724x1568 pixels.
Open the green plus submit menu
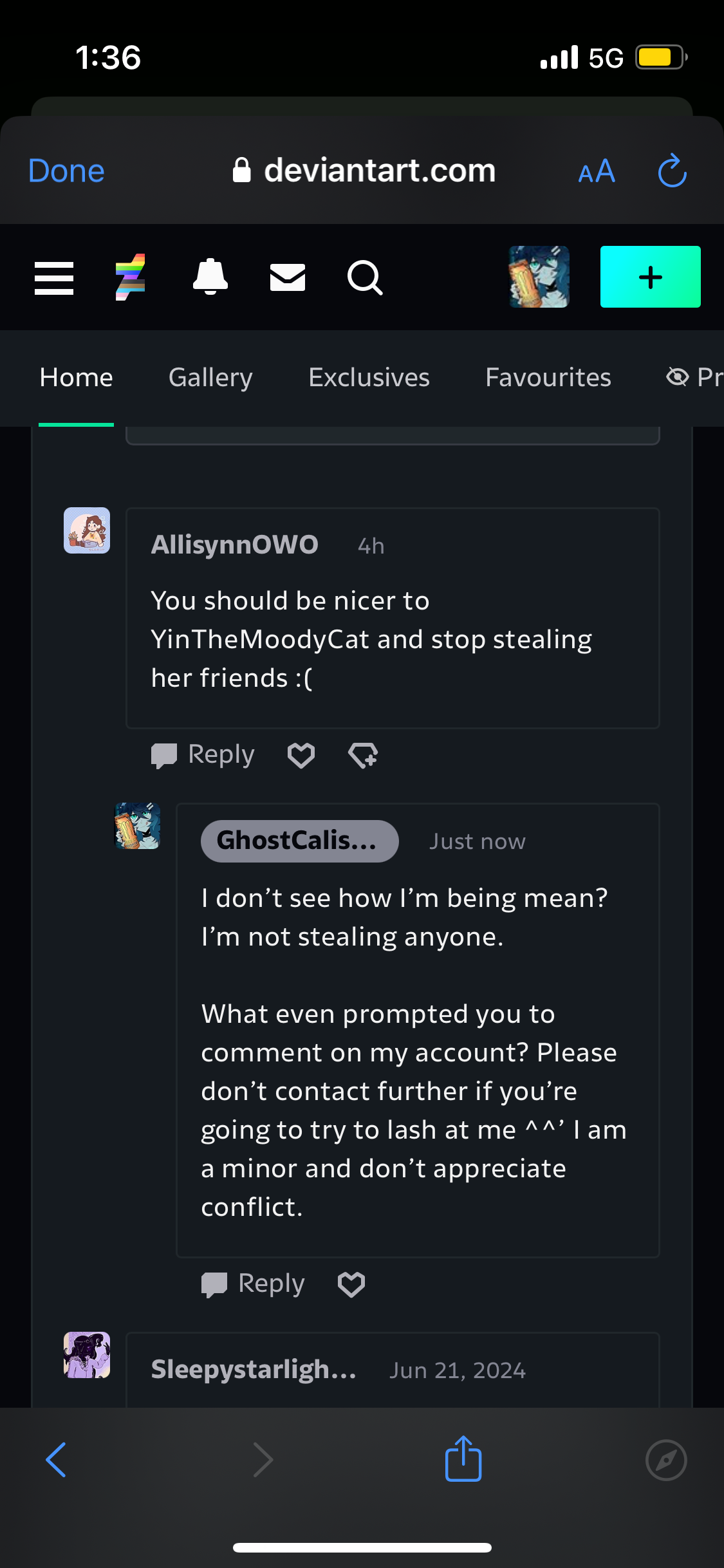[651, 277]
